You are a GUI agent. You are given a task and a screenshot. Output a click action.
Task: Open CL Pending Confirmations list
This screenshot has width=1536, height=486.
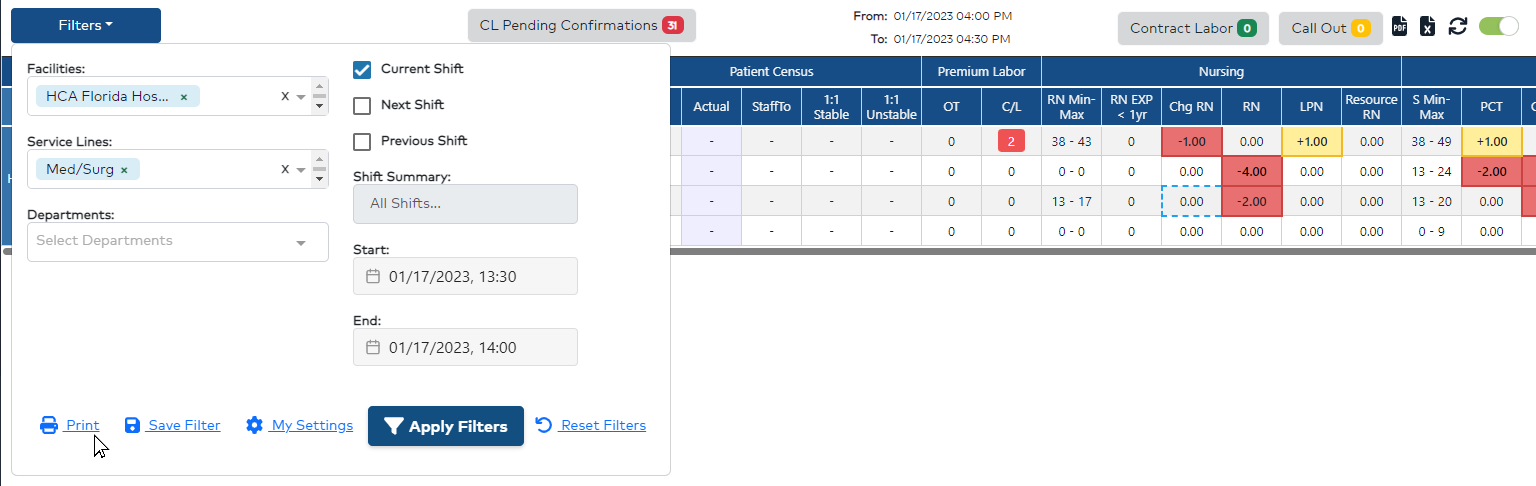[x=581, y=26]
